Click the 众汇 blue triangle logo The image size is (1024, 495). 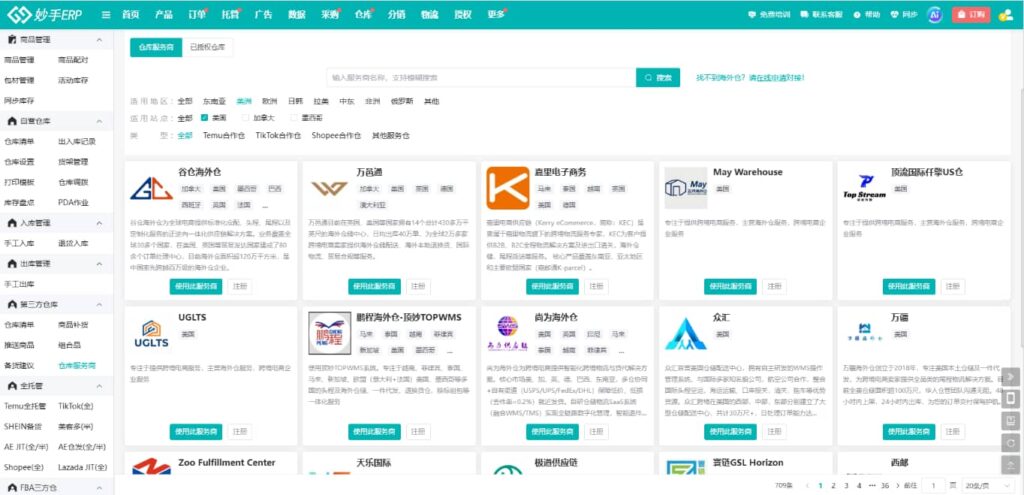686,334
